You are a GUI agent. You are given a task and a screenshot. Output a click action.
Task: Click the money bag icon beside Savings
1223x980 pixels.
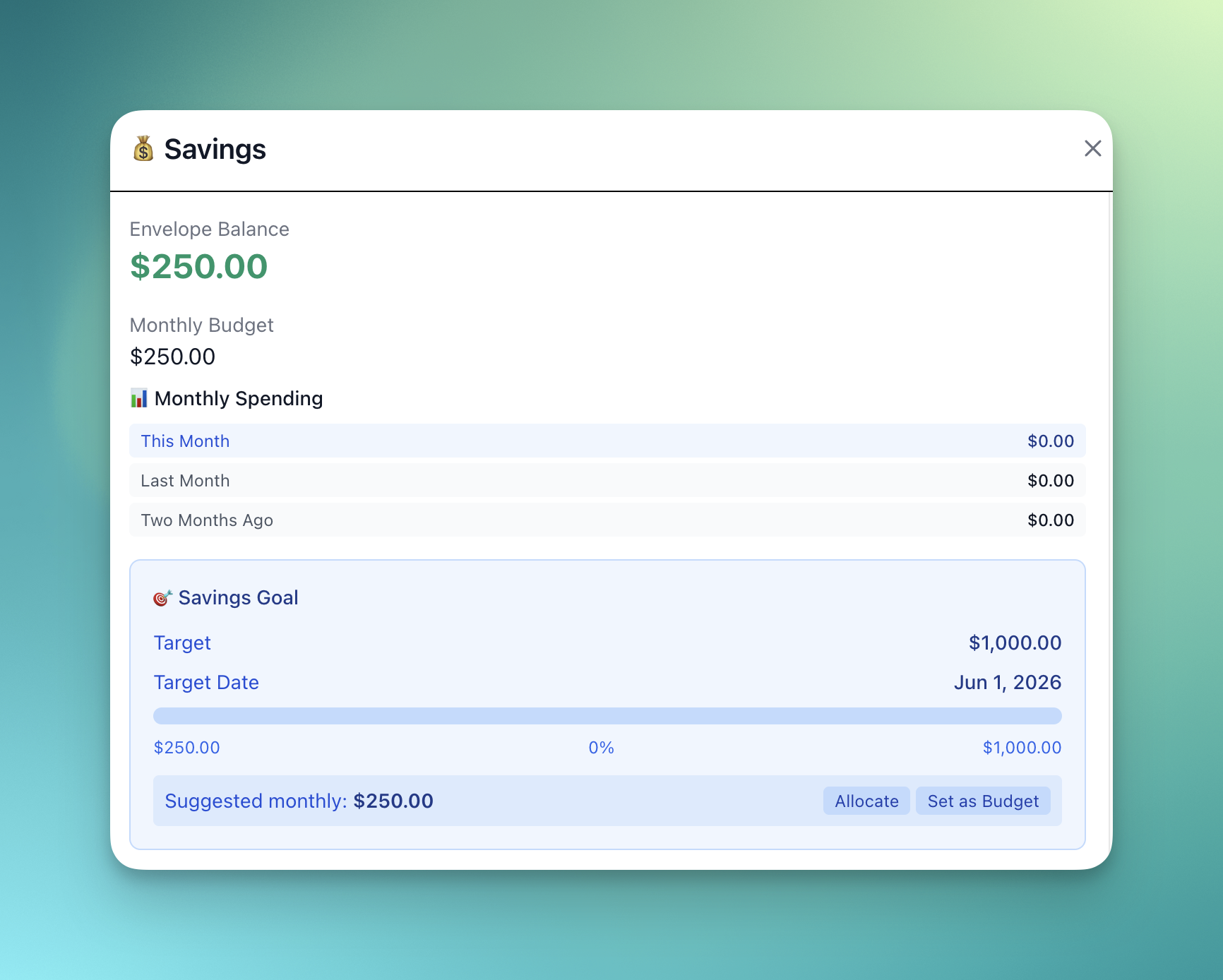pyautogui.click(x=144, y=149)
